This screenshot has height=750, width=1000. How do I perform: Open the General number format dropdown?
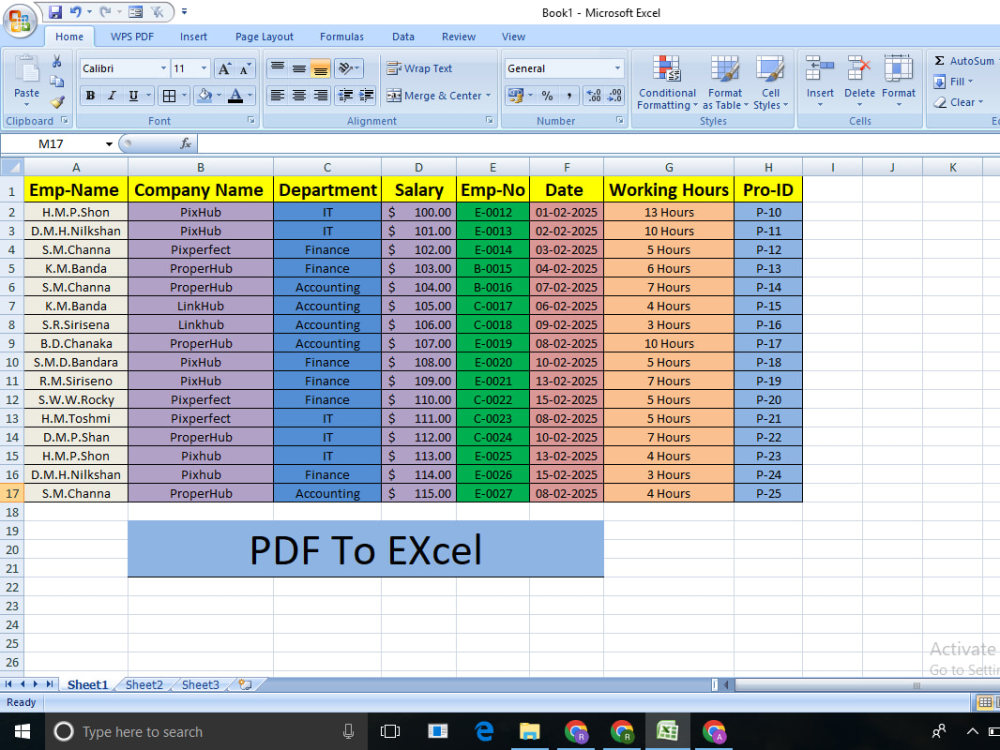[x=617, y=68]
